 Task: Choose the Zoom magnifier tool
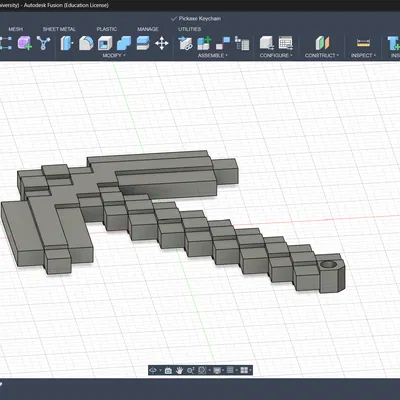[190, 370]
